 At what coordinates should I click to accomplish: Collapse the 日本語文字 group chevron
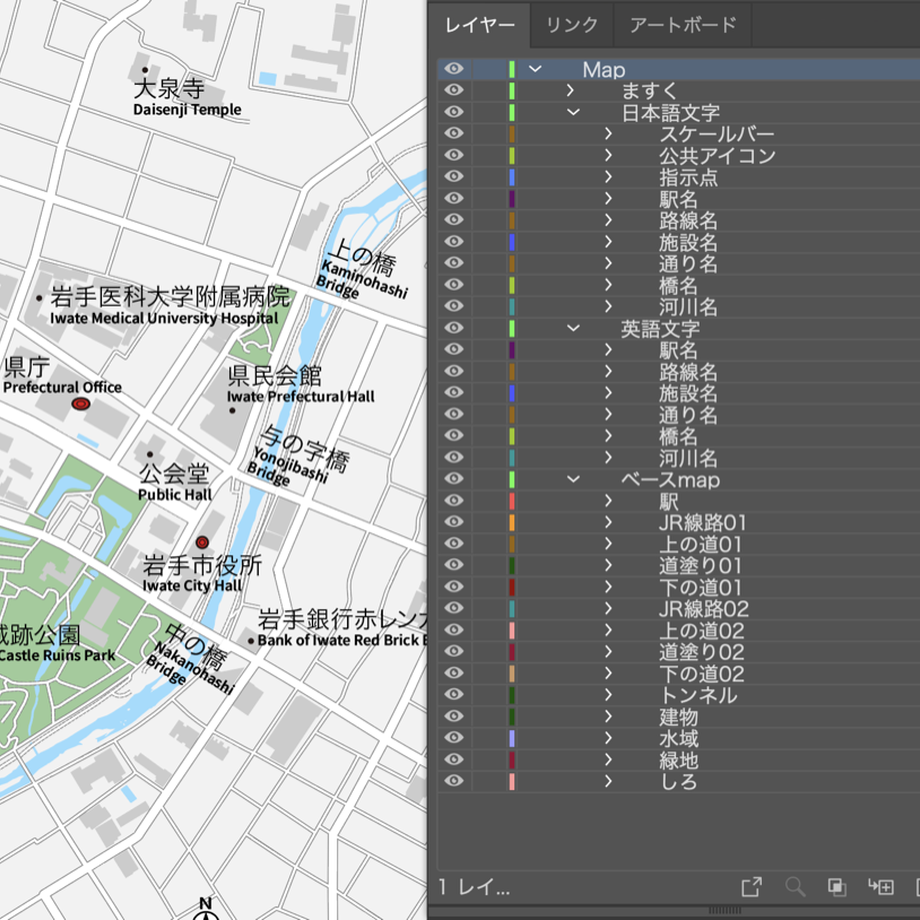click(573, 111)
